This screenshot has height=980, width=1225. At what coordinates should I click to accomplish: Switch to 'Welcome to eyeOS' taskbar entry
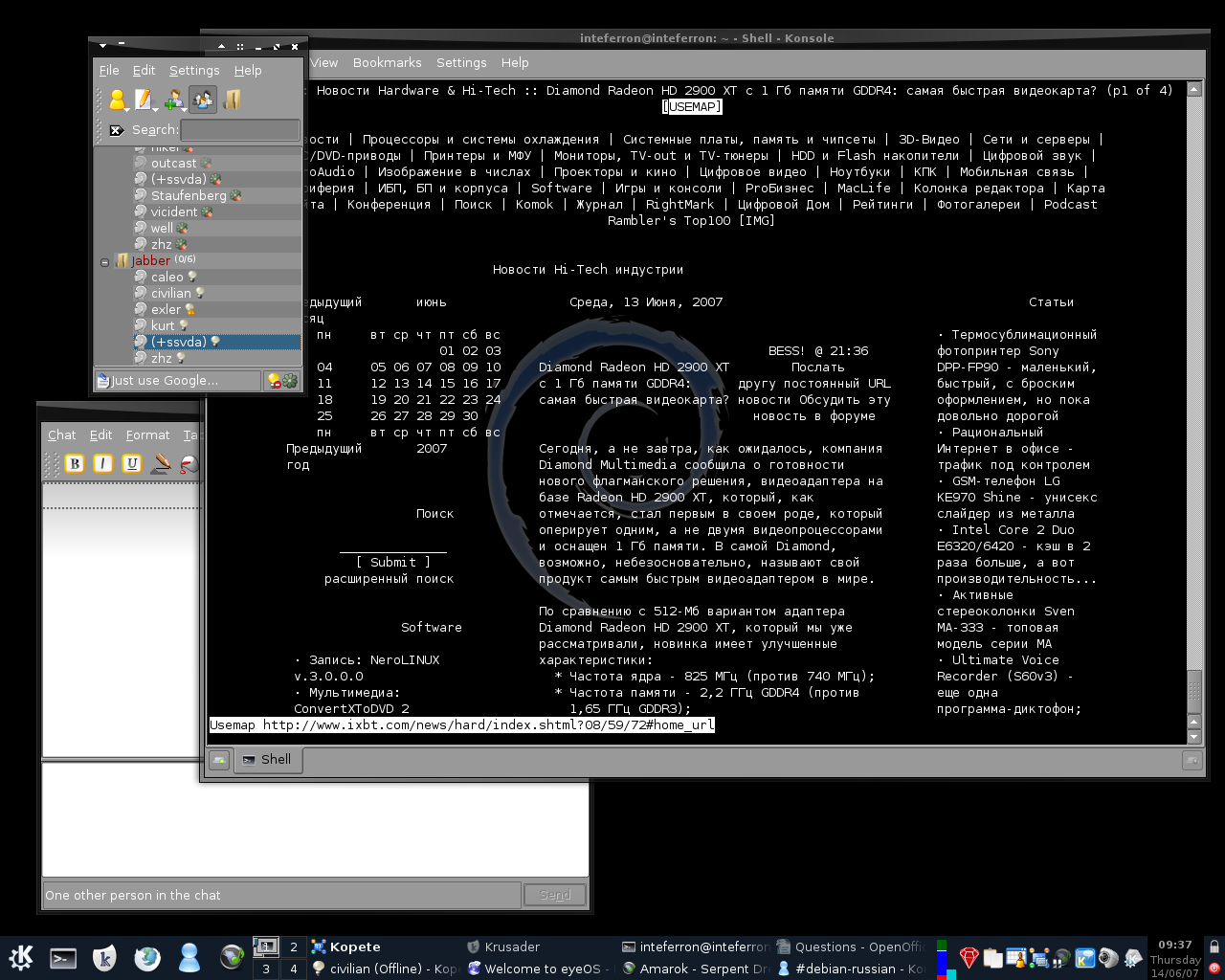541,969
